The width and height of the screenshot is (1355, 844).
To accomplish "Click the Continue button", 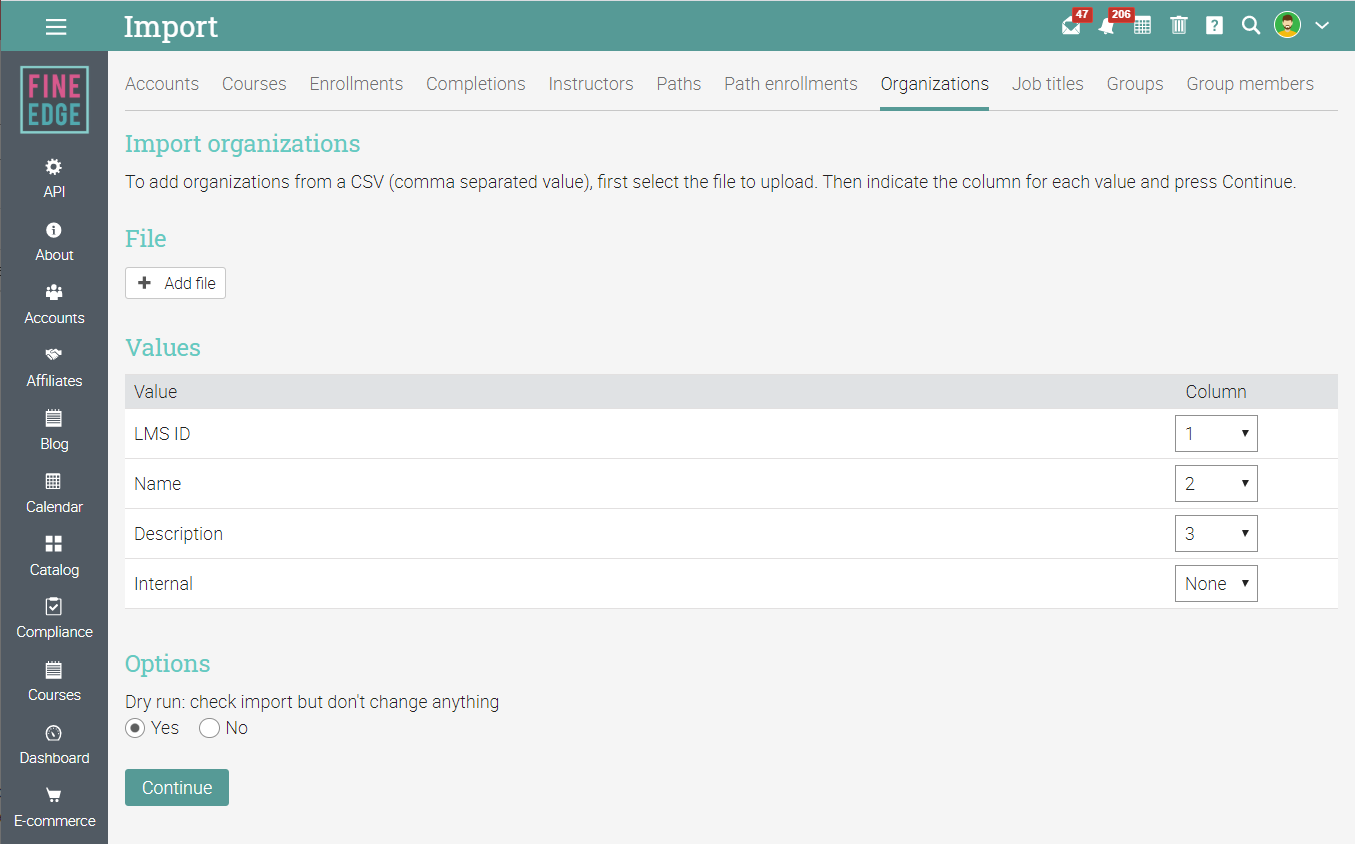I will [177, 787].
